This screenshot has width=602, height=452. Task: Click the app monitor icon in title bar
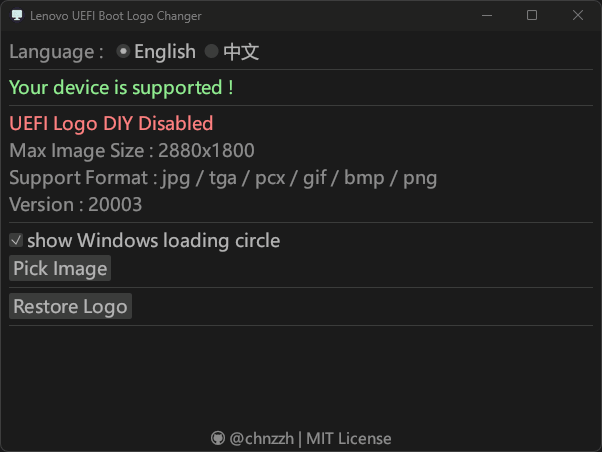pos(17,15)
